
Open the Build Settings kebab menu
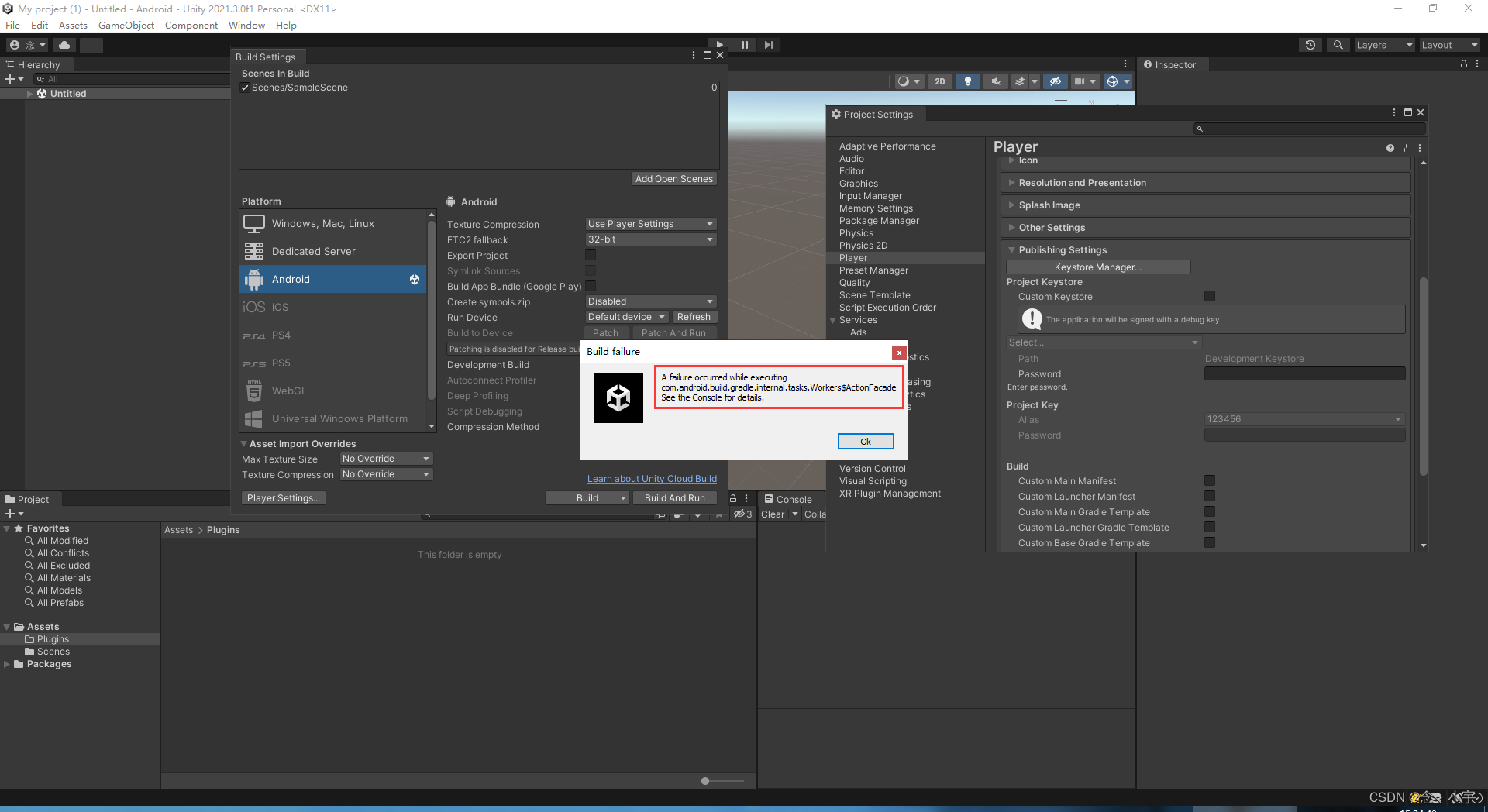point(694,56)
